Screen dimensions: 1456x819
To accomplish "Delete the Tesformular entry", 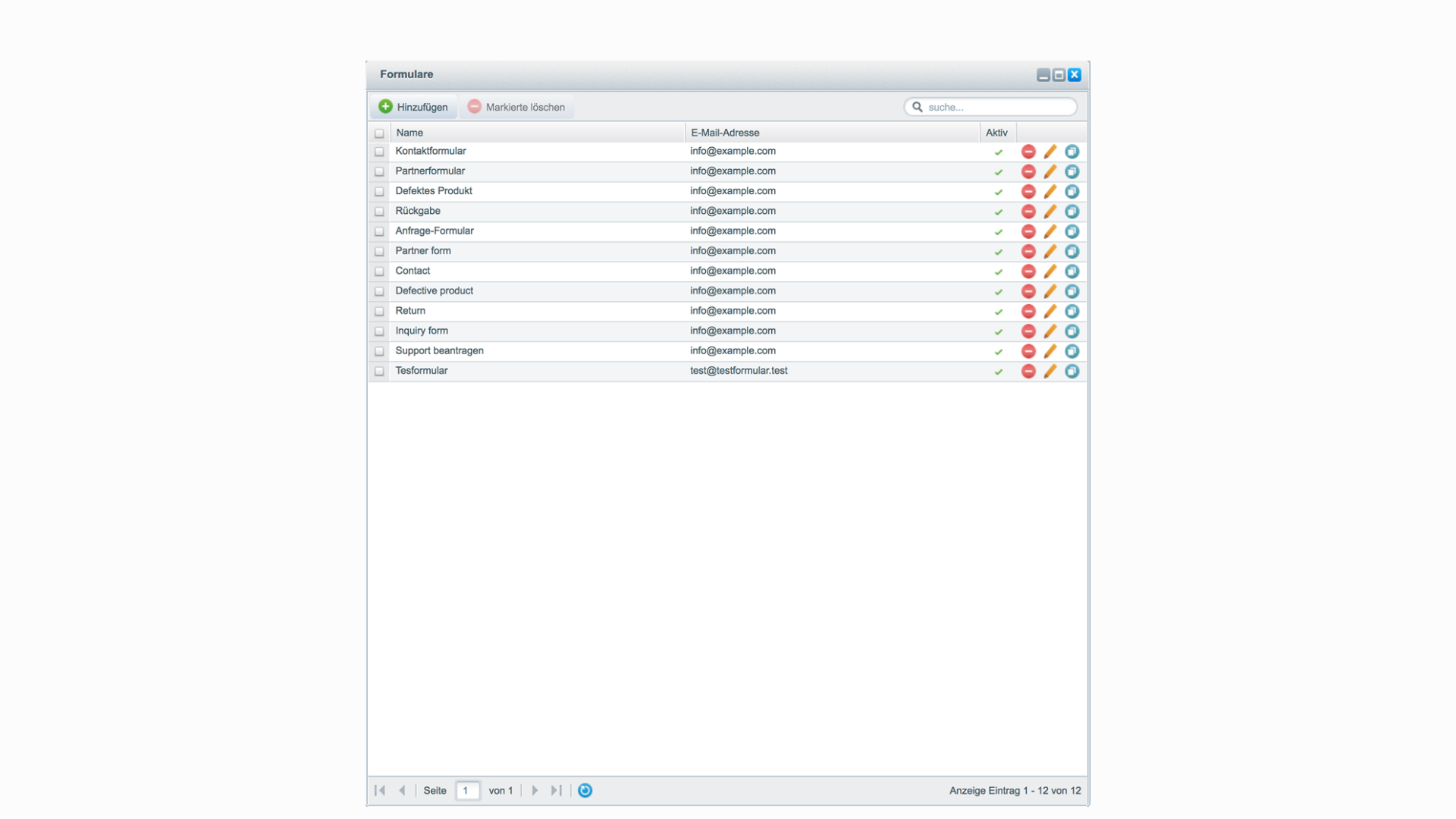I will coord(1028,371).
